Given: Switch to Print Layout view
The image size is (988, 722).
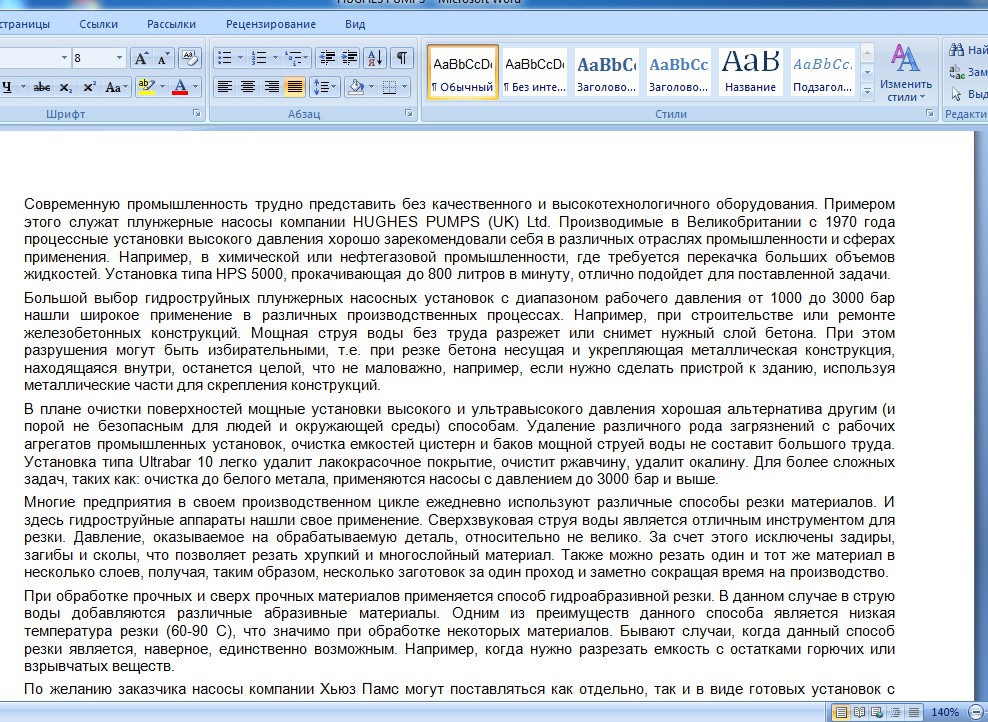Looking at the screenshot, I should click(x=841, y=713).
